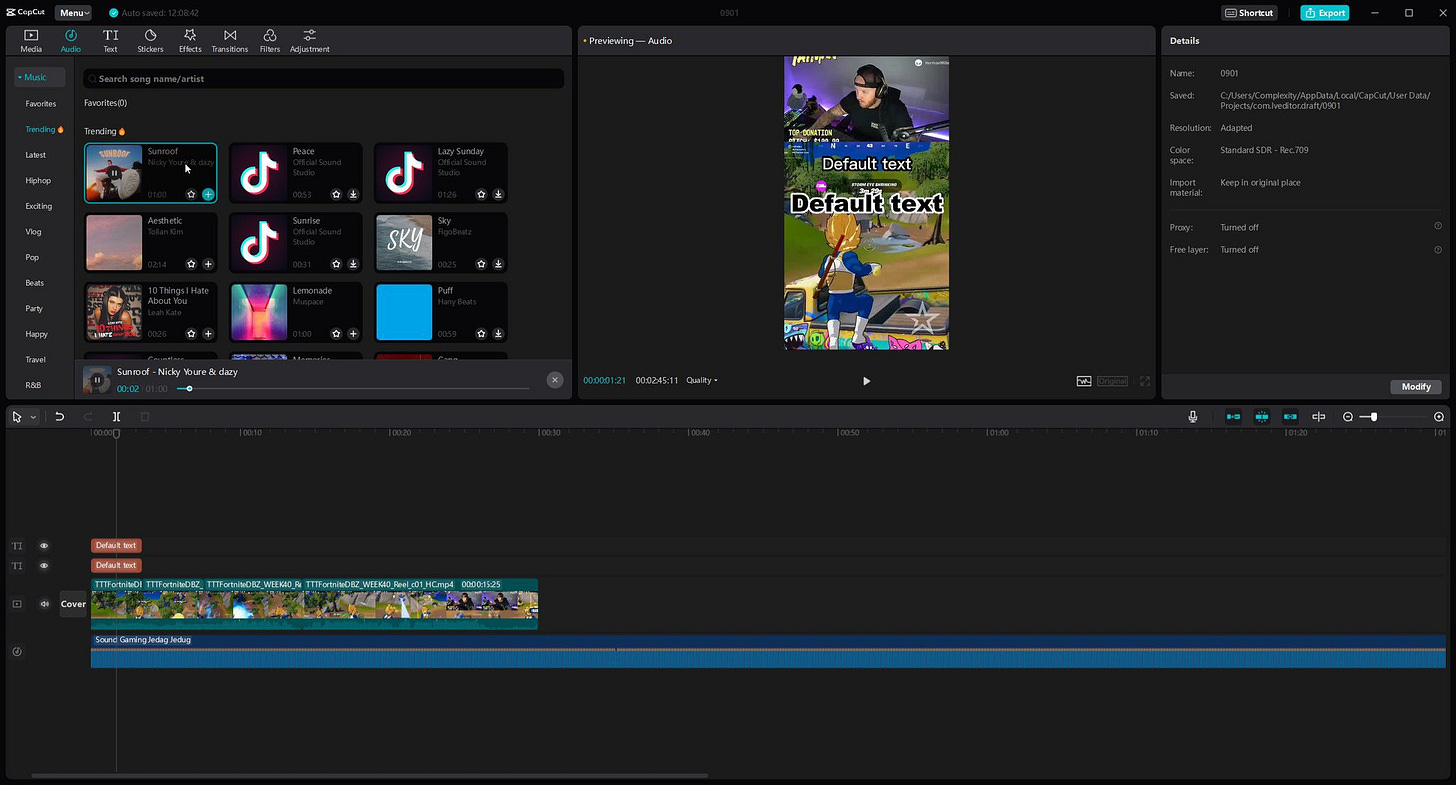Expand the selection tool mode arrow

33,417
